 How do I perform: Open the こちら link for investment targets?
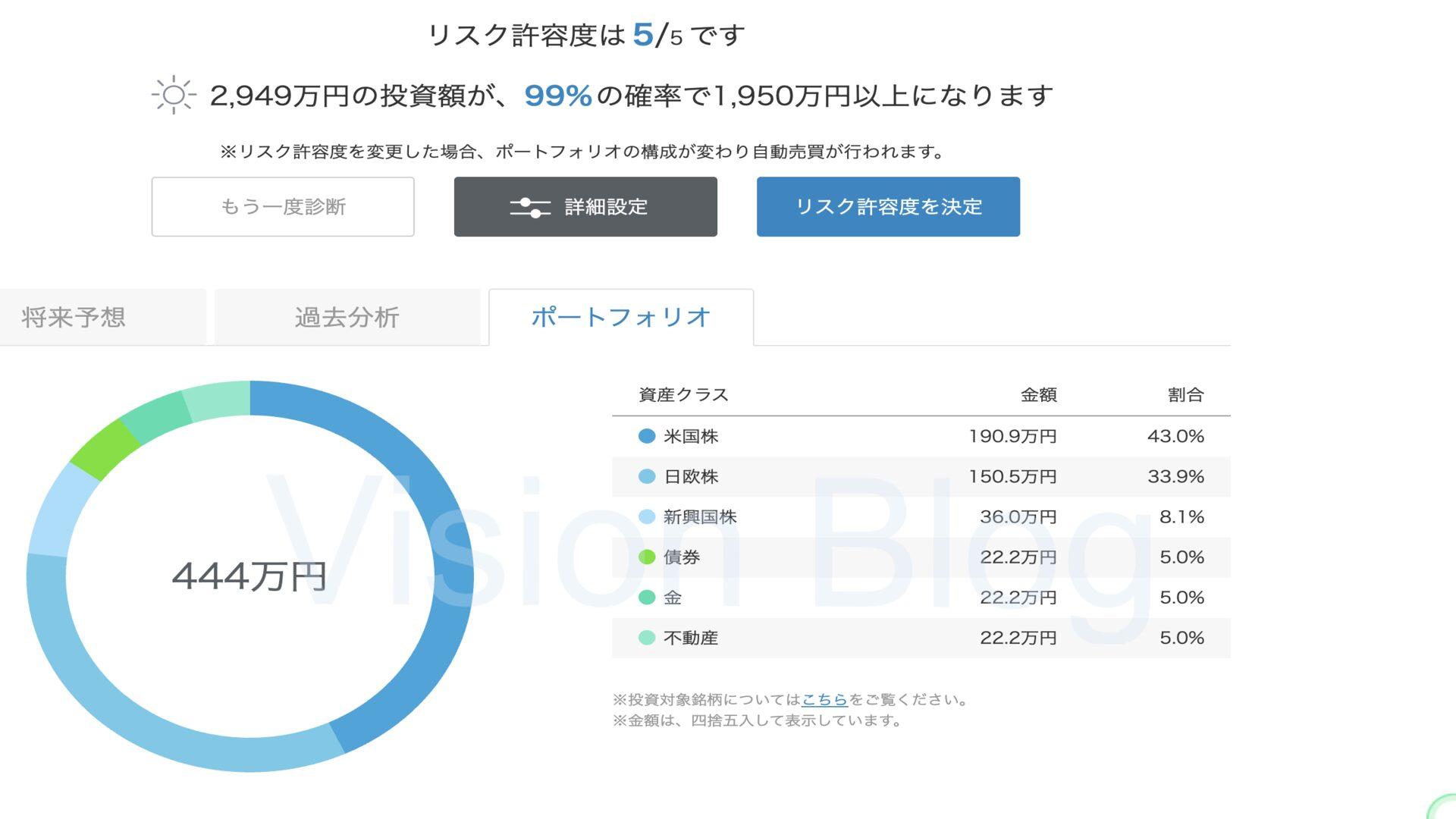tap(824, 699)
